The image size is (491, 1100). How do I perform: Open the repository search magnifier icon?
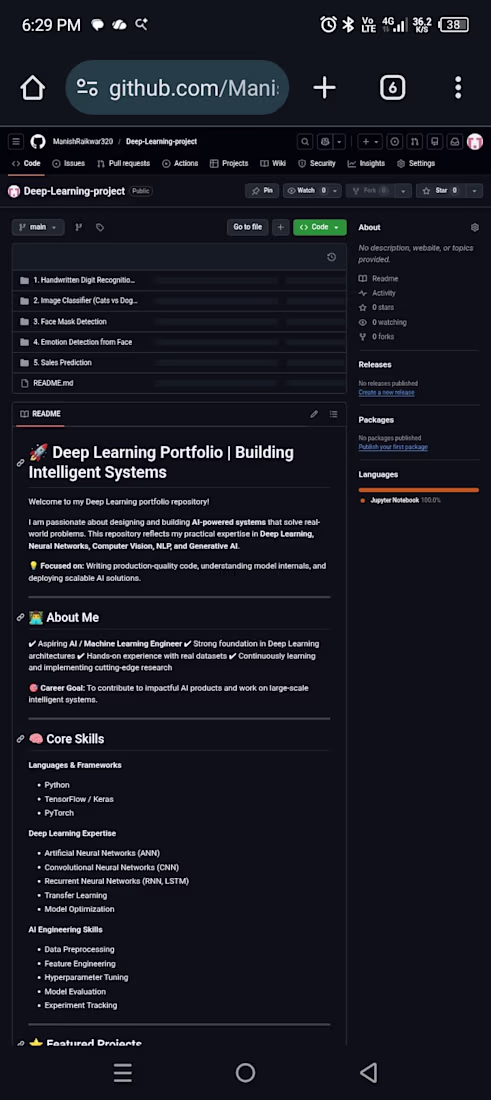[305, 142]
